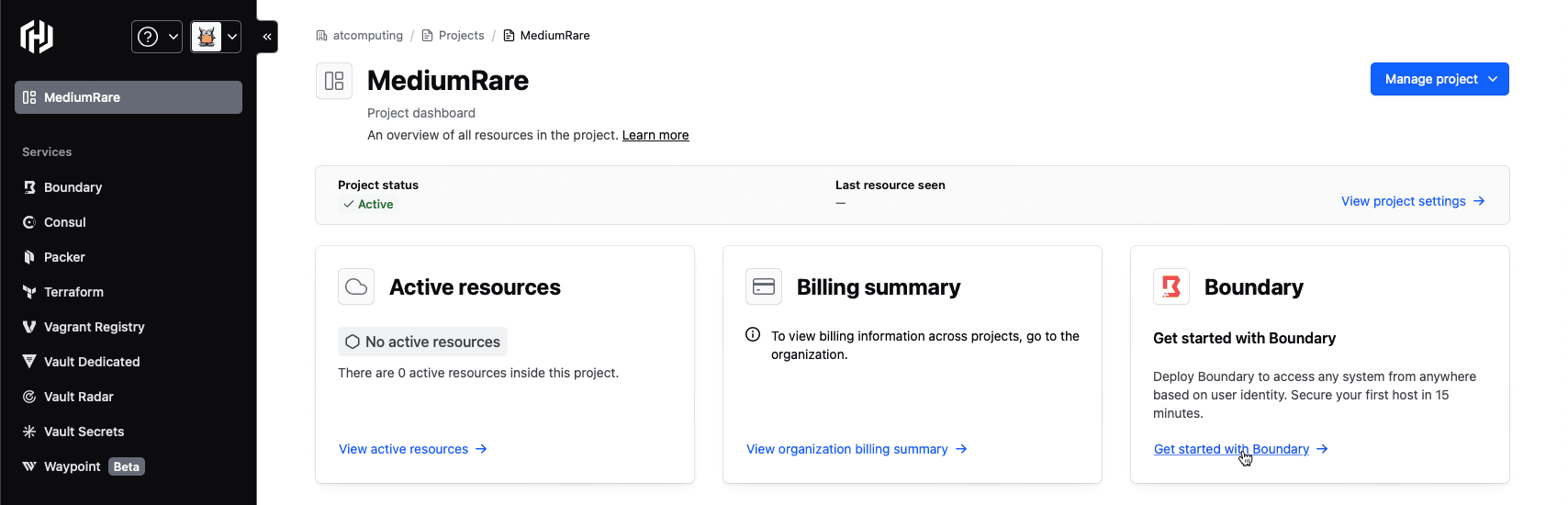Open Vault Radar service
1568x505 pixels.
(x=78, y=397)
